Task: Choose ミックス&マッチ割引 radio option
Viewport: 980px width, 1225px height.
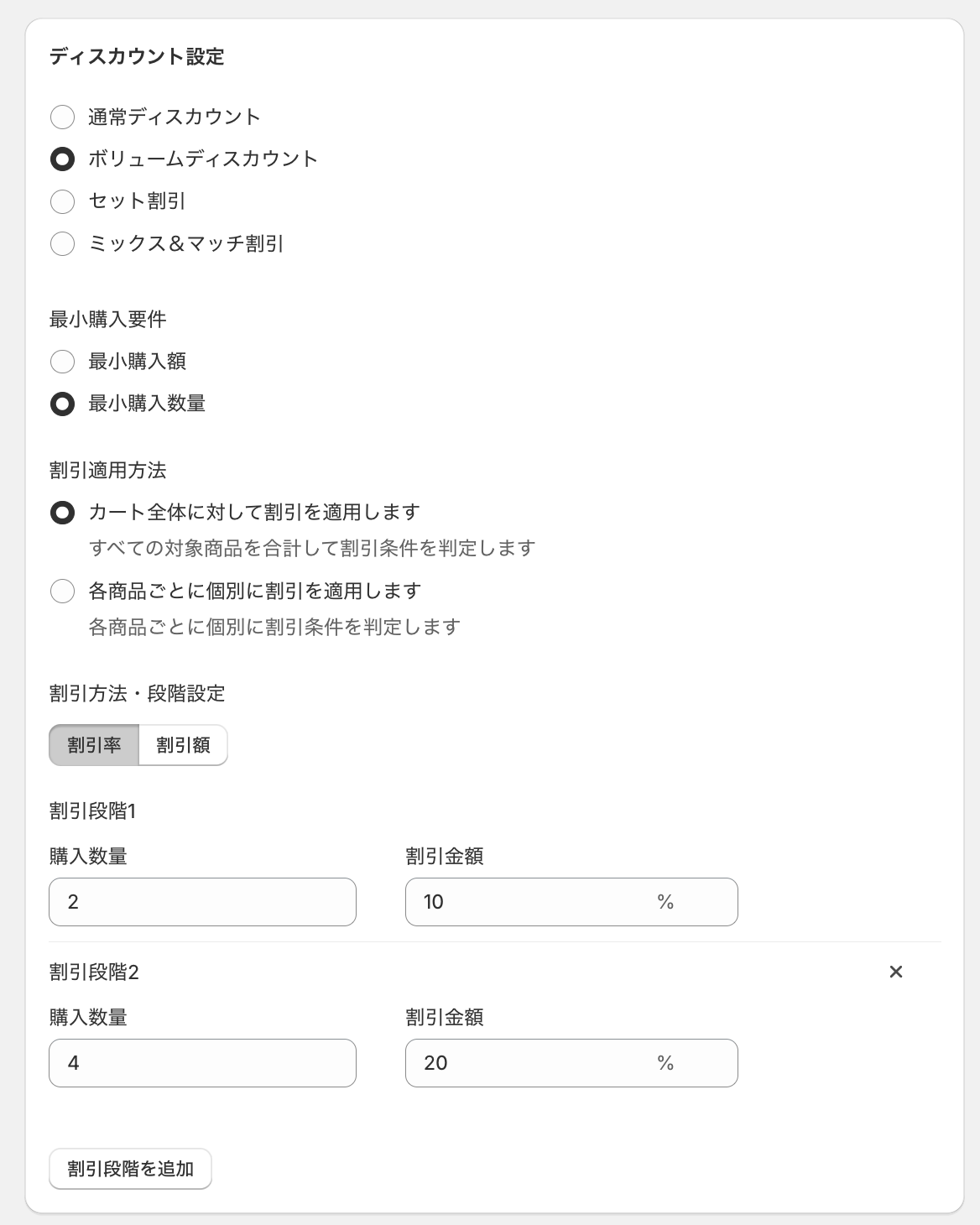Action: coord(63,244)
